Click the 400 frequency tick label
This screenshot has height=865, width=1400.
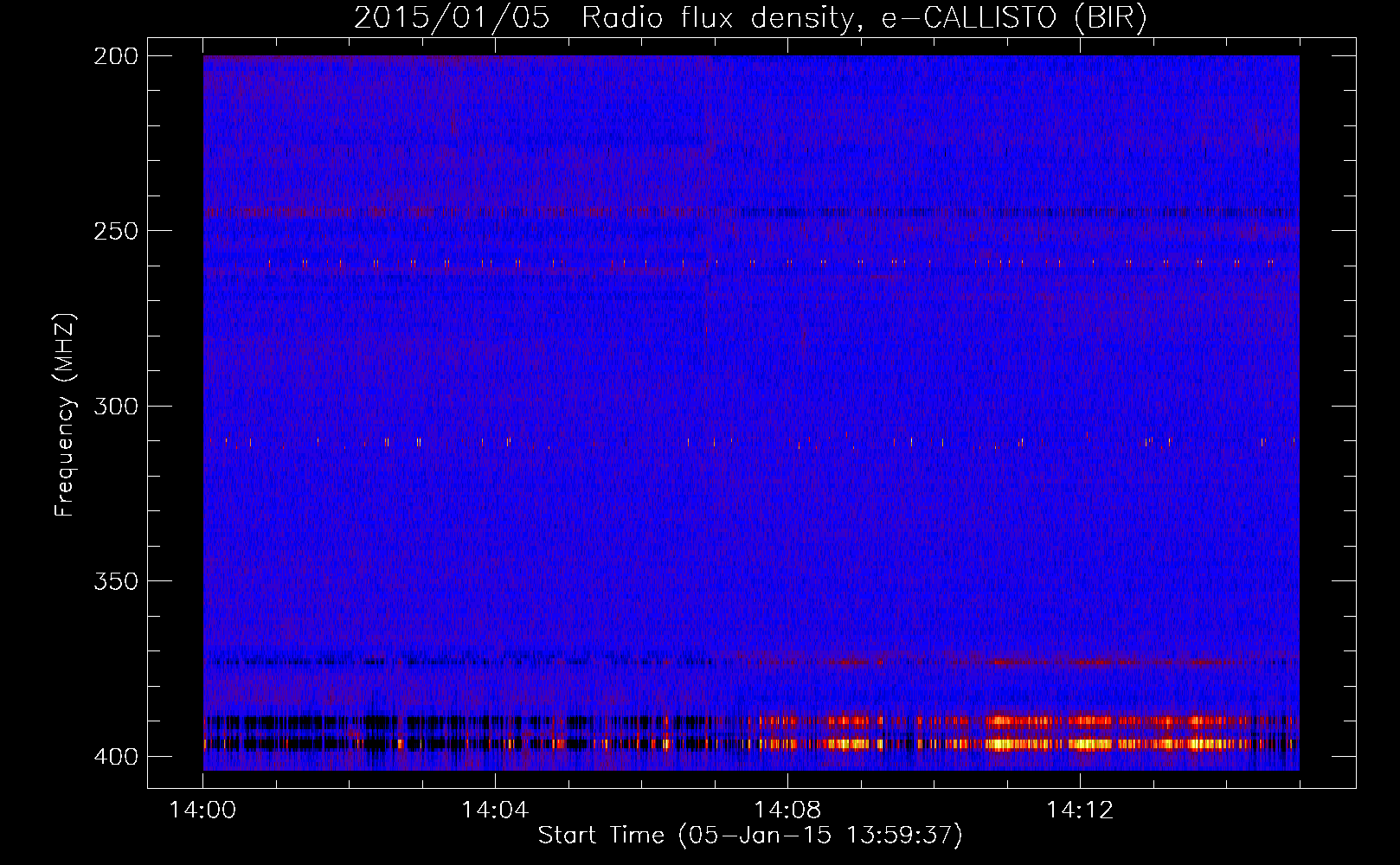pos(116,756)
